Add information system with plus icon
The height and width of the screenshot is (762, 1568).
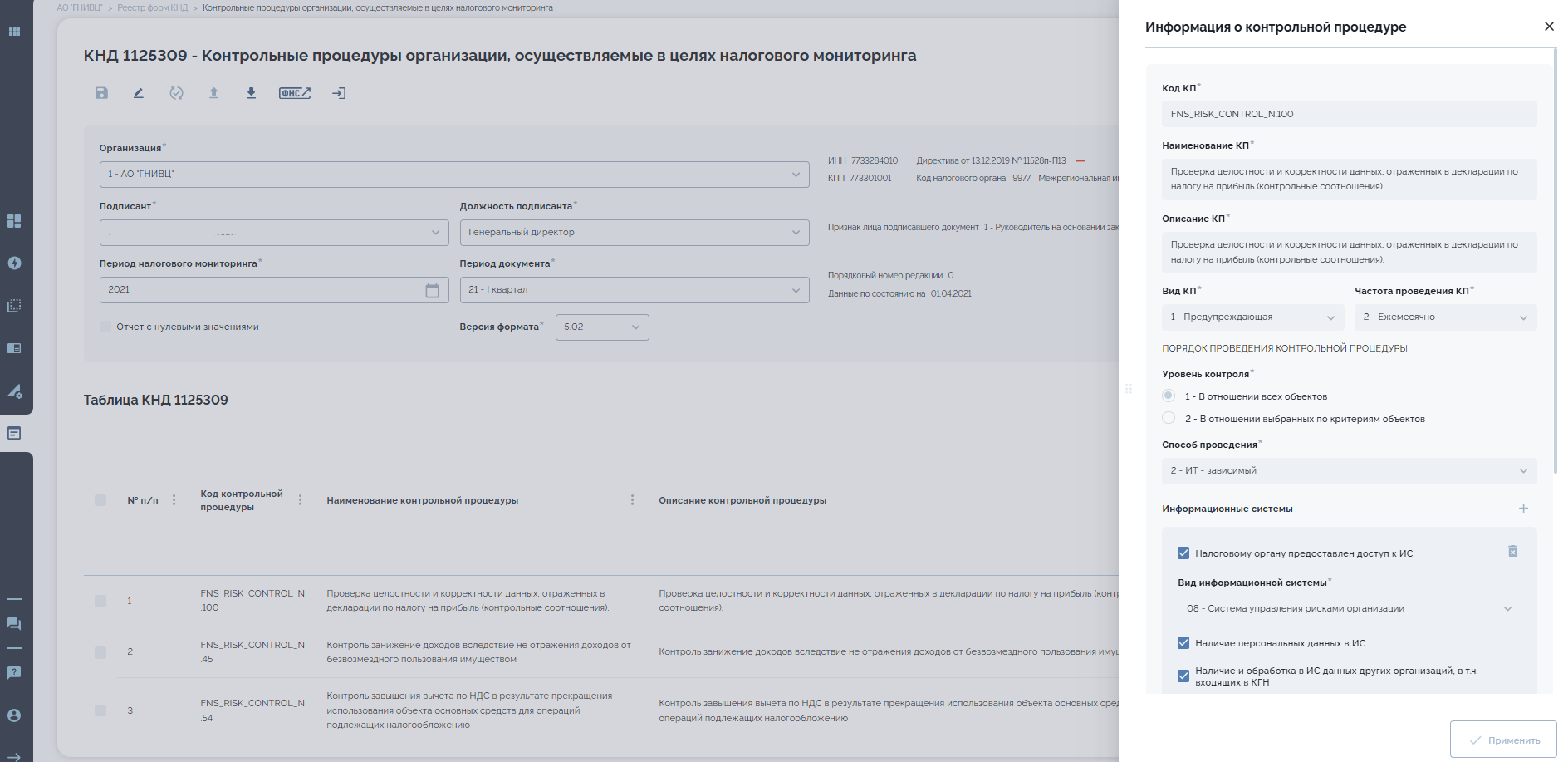(1523, 509)
